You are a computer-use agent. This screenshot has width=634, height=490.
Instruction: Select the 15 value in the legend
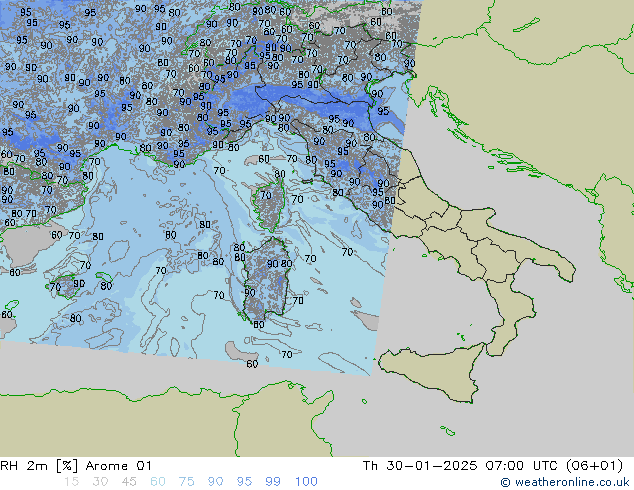pos(71,482)
